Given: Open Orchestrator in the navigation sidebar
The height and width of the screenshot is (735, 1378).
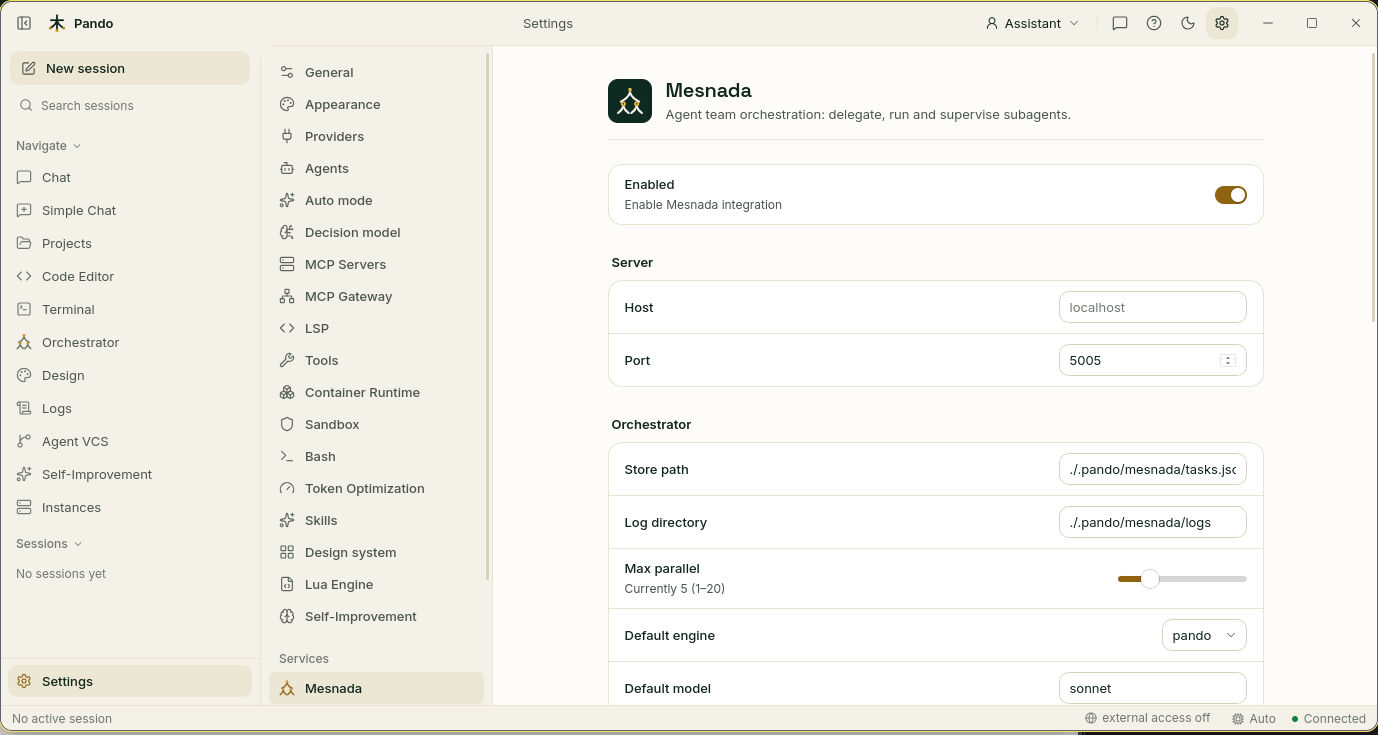Looking at the screenshot, I should tap(130, 342).
